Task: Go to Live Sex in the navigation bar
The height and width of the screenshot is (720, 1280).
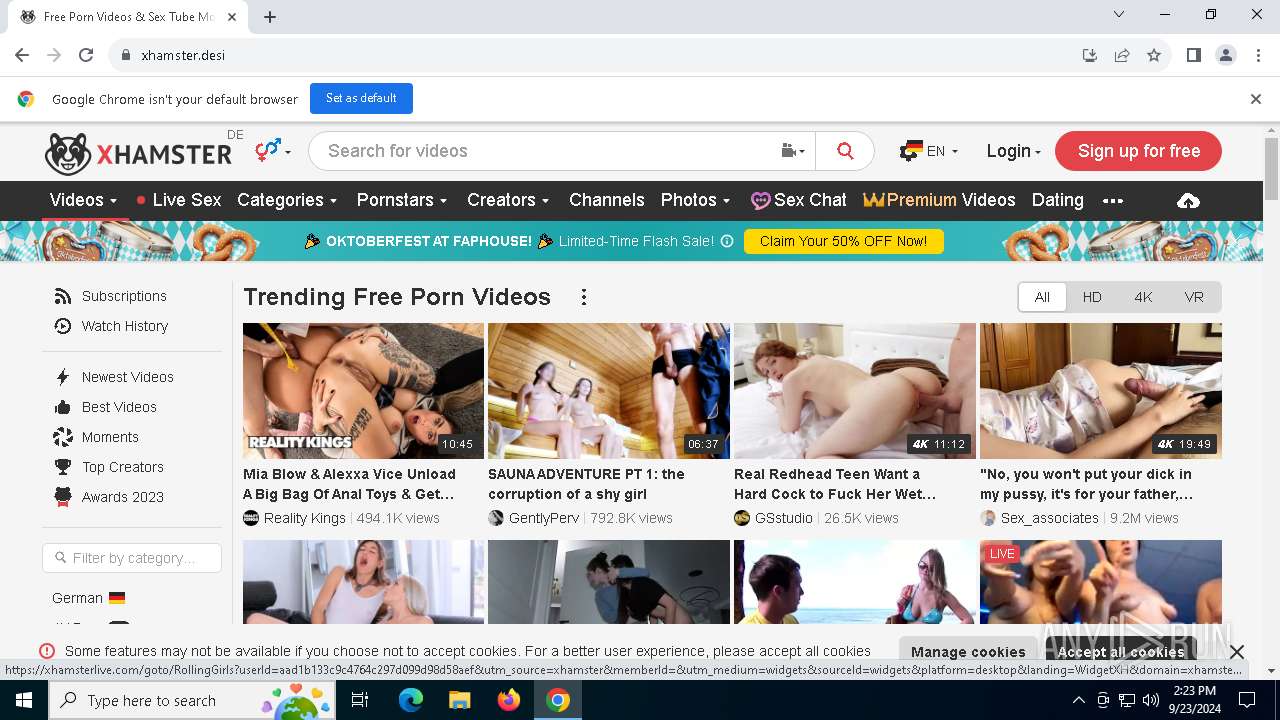Action: tap(179, 200)
